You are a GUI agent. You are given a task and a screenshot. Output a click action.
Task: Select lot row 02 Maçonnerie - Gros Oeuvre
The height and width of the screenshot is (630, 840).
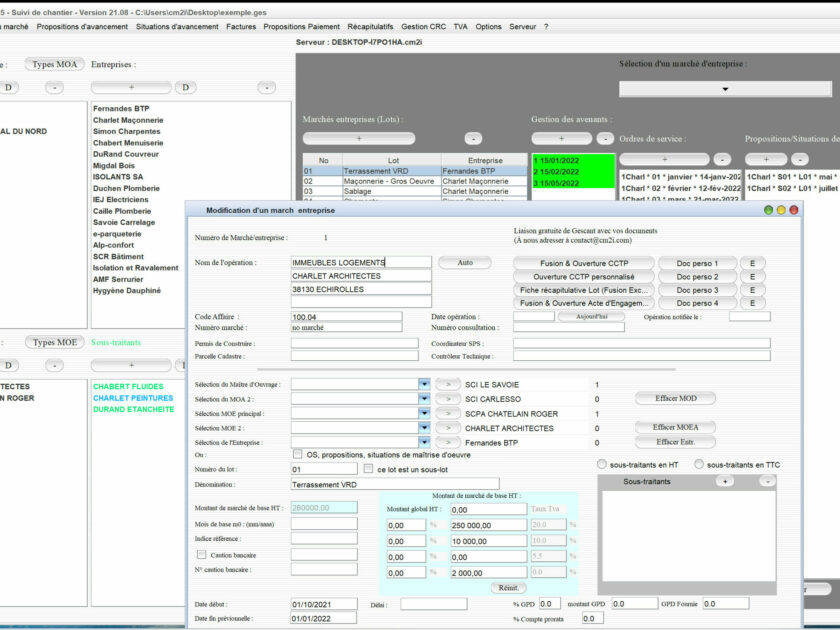[x=415, y=181]
